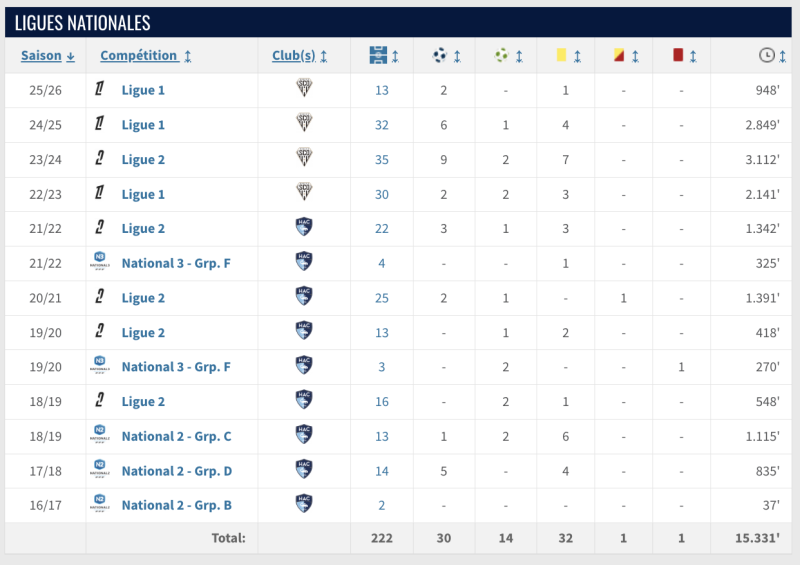Sort by second yellow/red card icon
Screen dimensions: 800x565
click(x=618, y=56)
